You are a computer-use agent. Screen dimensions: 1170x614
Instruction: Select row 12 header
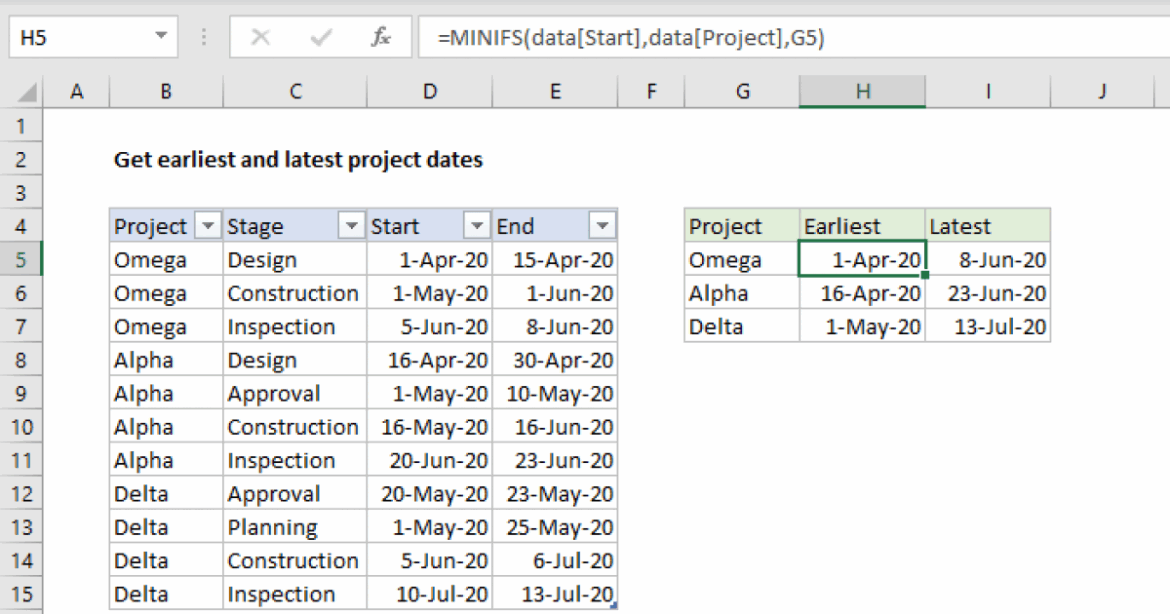pos(22,494)
